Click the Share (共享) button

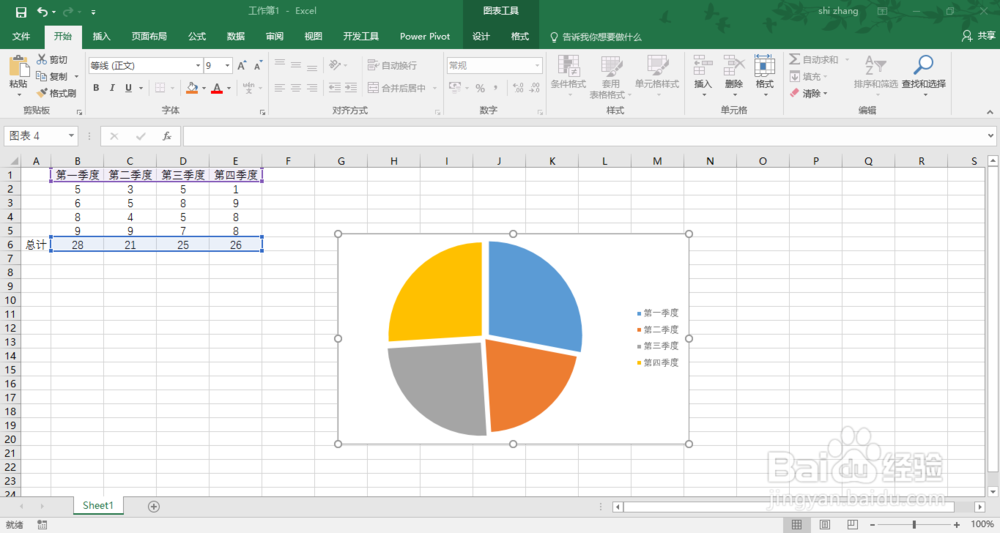click(x=978, y=36)
